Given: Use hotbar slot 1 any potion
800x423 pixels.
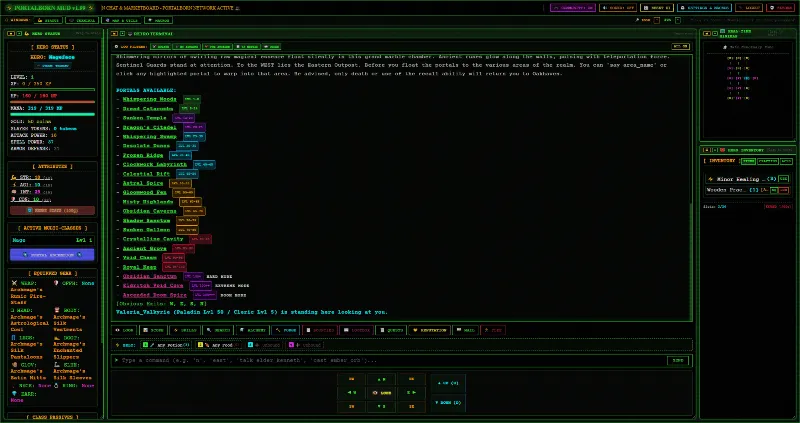Looking at the screenshot, I should coord(166,345).
